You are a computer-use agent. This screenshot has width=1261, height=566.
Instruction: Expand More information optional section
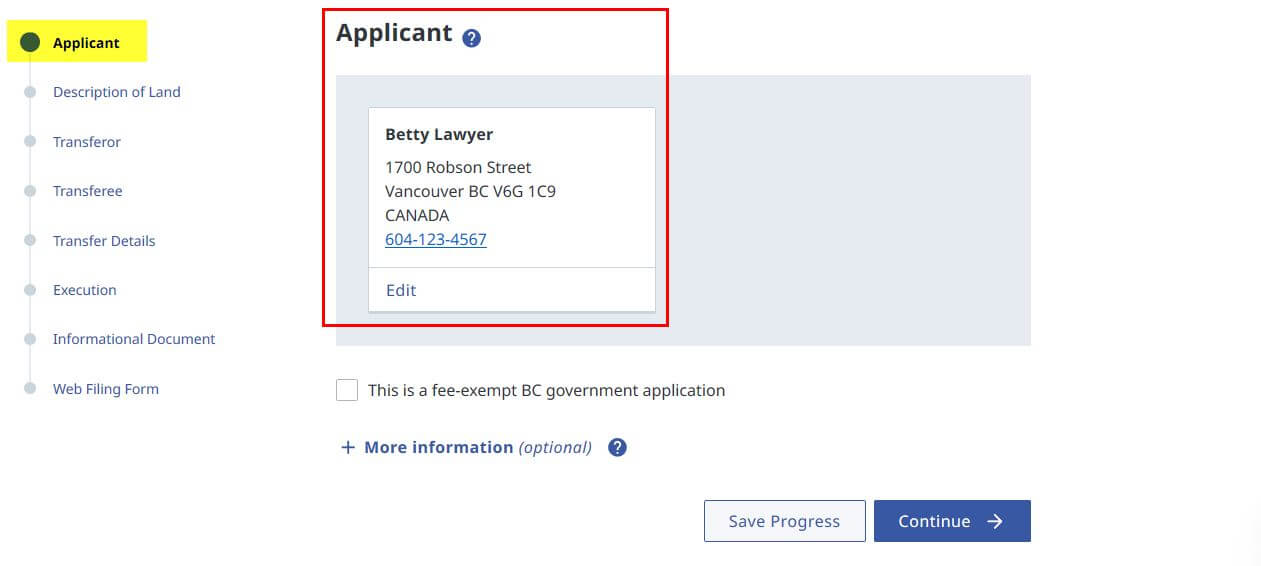[x=466, y=447]
